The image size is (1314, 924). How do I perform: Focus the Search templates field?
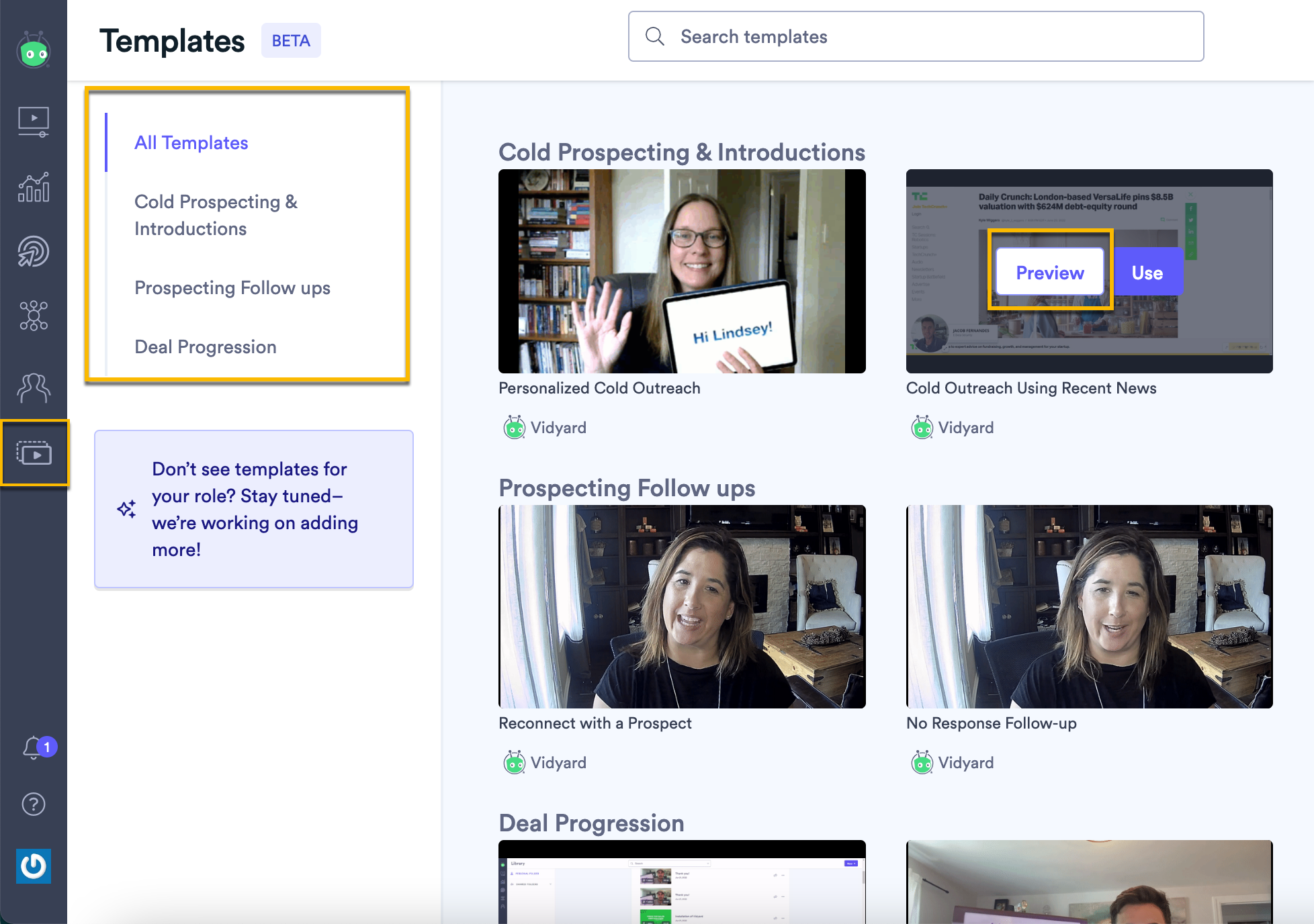point(916,36)
